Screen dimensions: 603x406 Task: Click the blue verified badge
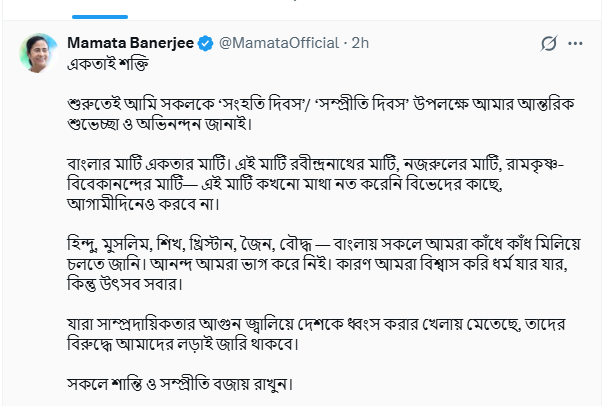click(204, 44)
